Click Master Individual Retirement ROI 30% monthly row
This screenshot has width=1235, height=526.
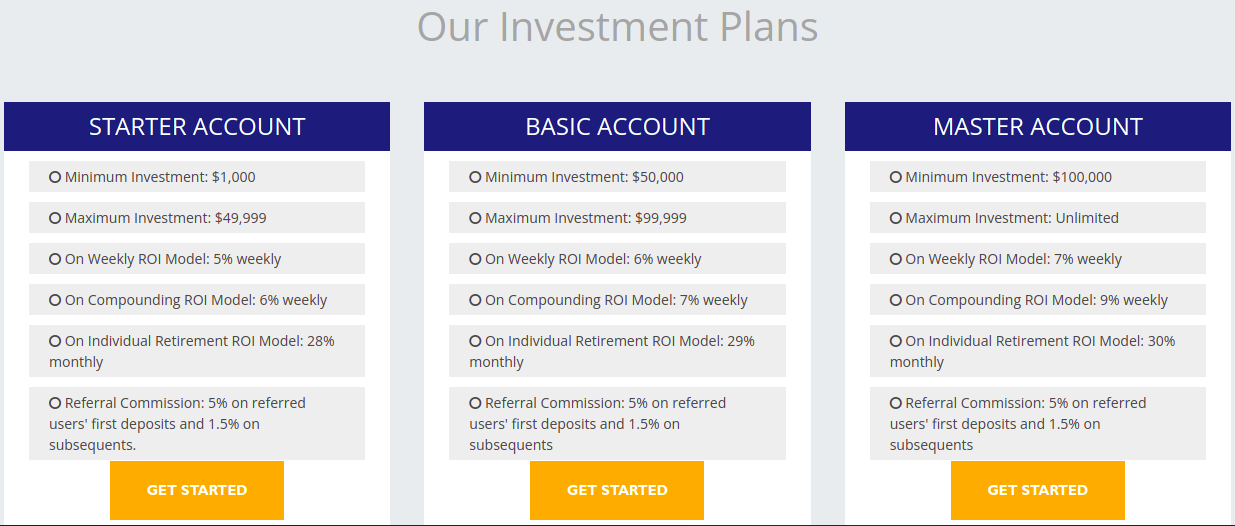click(x=1038, y=351)
